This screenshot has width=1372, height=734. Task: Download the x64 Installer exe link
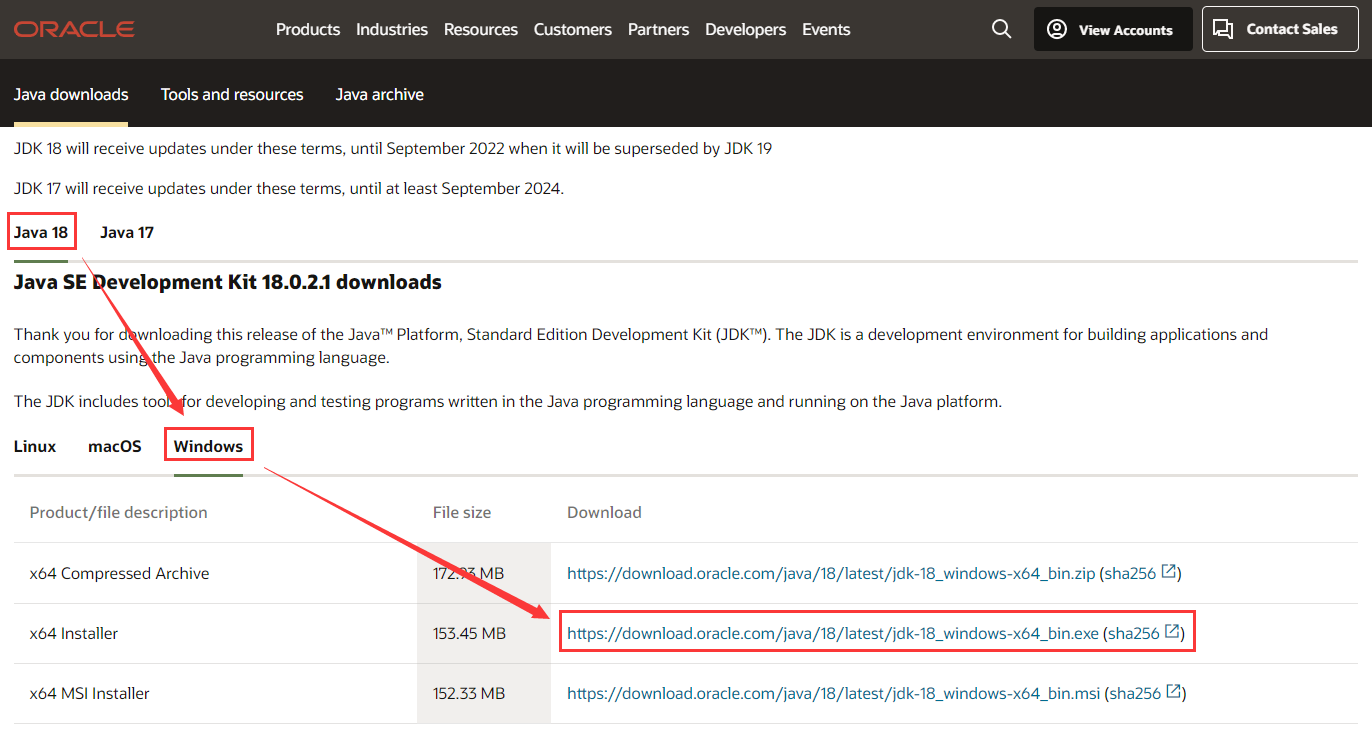[832, 633]
